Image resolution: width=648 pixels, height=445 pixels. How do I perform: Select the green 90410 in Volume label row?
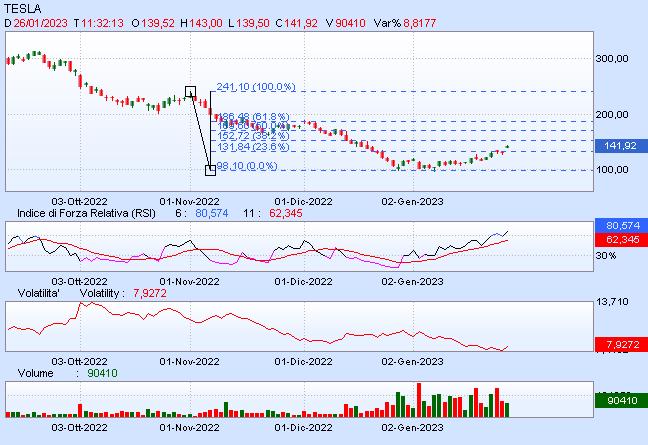point(102,374)
